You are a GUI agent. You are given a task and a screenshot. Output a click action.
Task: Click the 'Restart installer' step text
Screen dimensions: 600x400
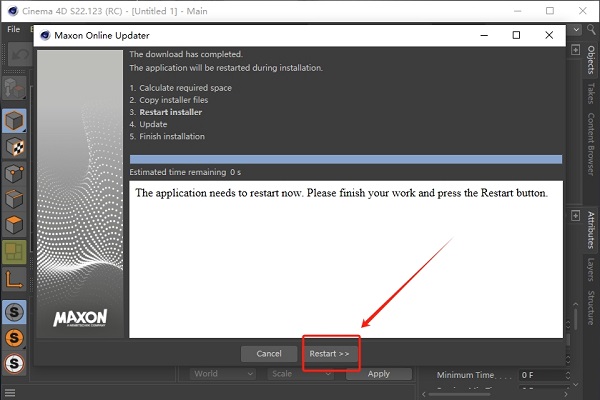(171, 112)
